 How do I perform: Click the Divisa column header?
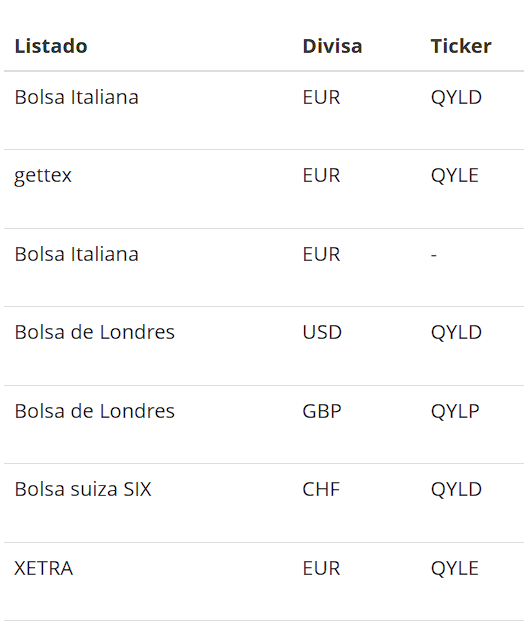[332, 46]
